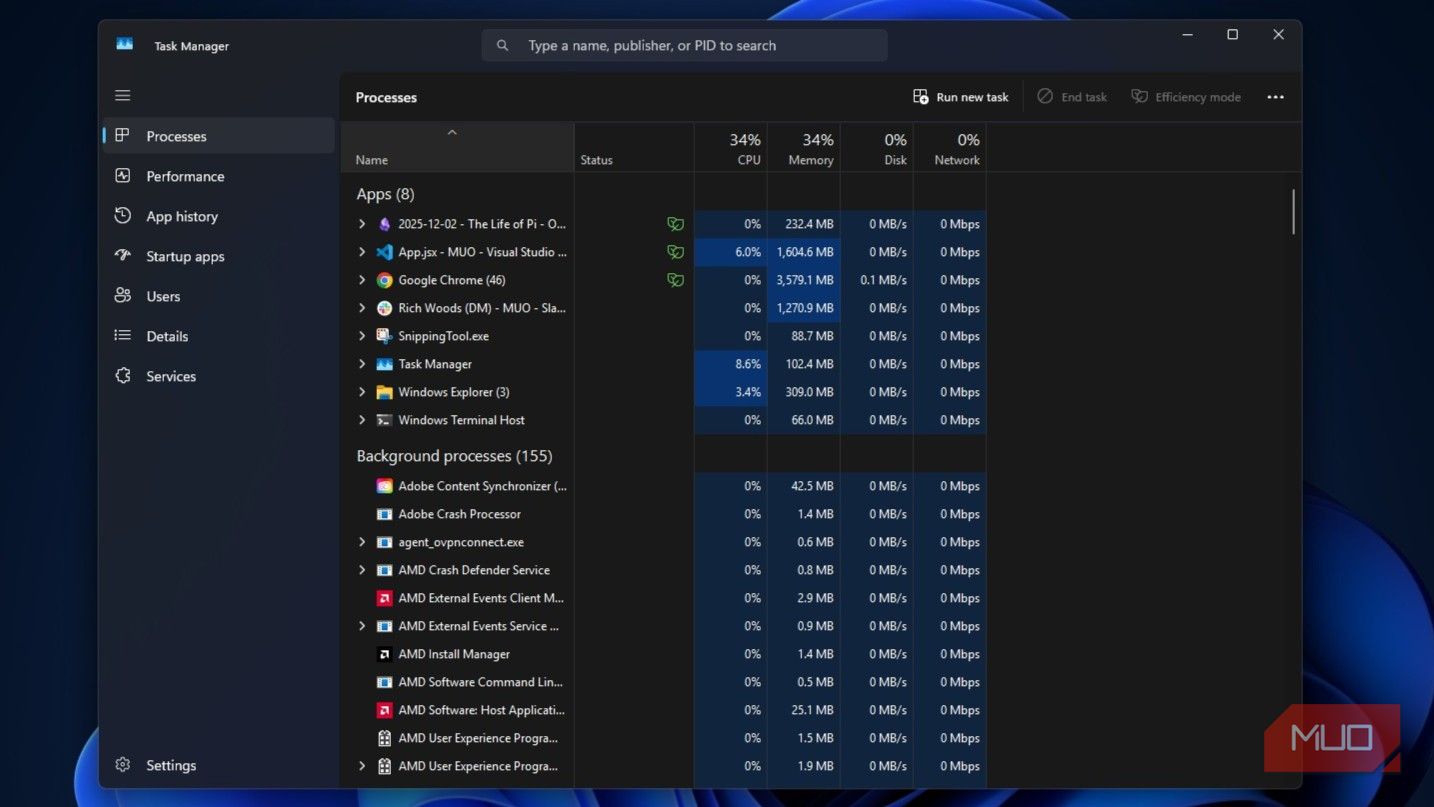This screenshot has width=1434, height=807.
Task: Click the efficiency leaf on App.jsx row
Action: tap(676, 252)
